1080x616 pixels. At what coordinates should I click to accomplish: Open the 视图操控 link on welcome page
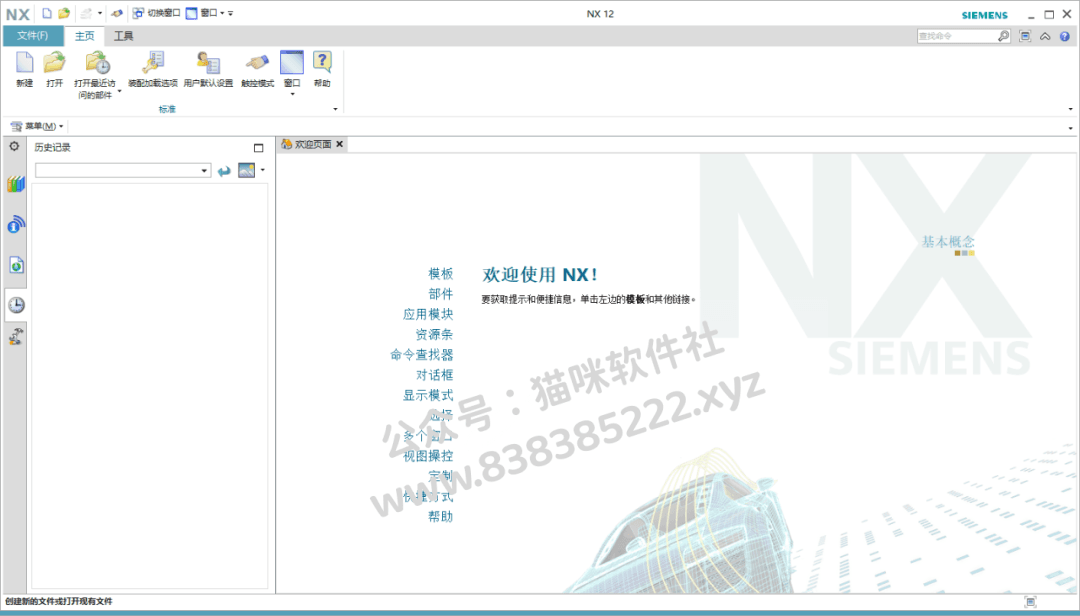[428, 455]
